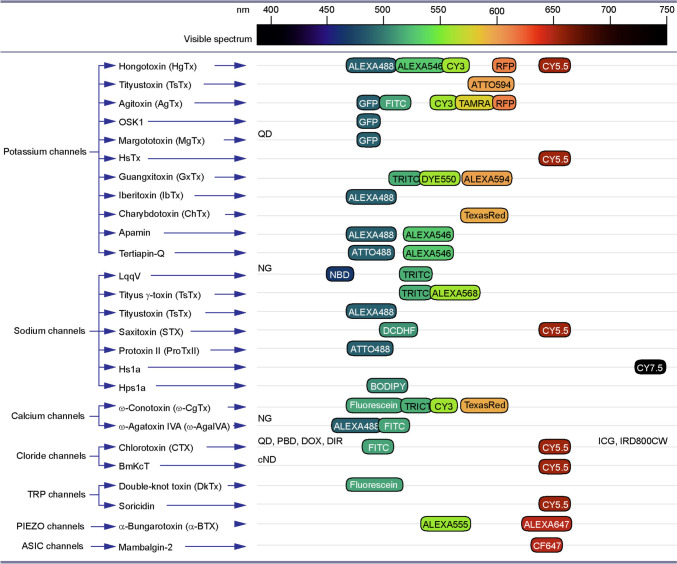Screen dimensions: 677x564
Task: Select the "Tertiapin-Q" label
Action: (x=142, y=253)
